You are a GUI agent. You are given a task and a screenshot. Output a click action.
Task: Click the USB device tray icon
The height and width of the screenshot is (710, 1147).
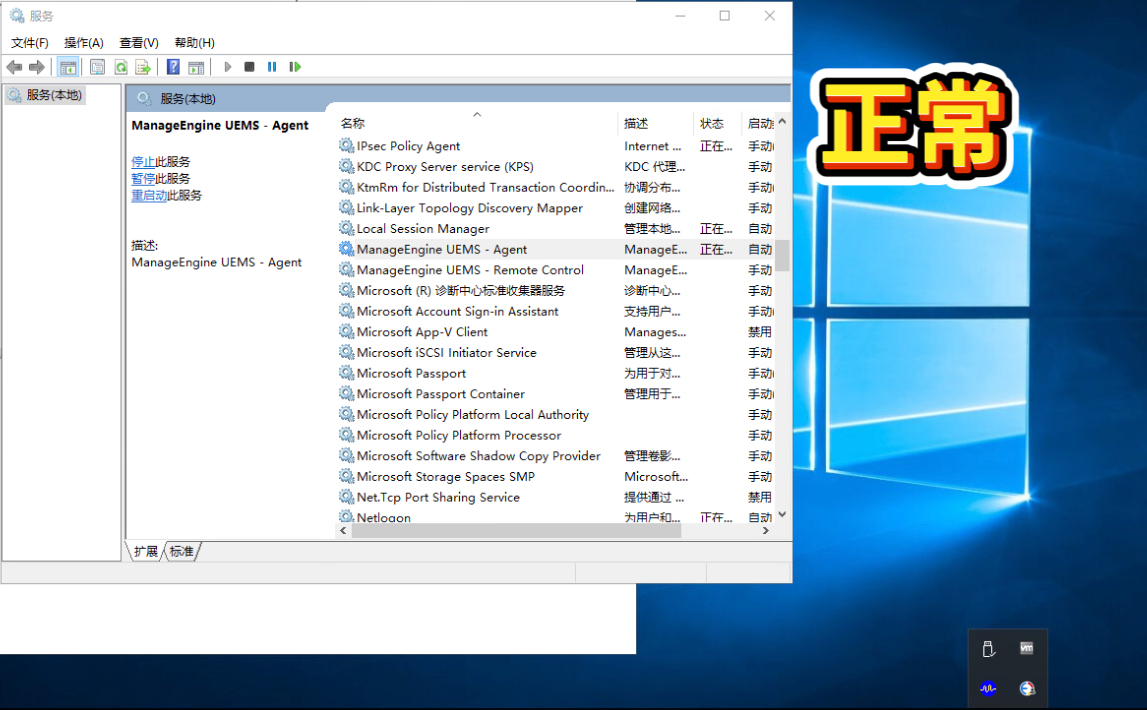pyautogui.click(x=988, y=649)
